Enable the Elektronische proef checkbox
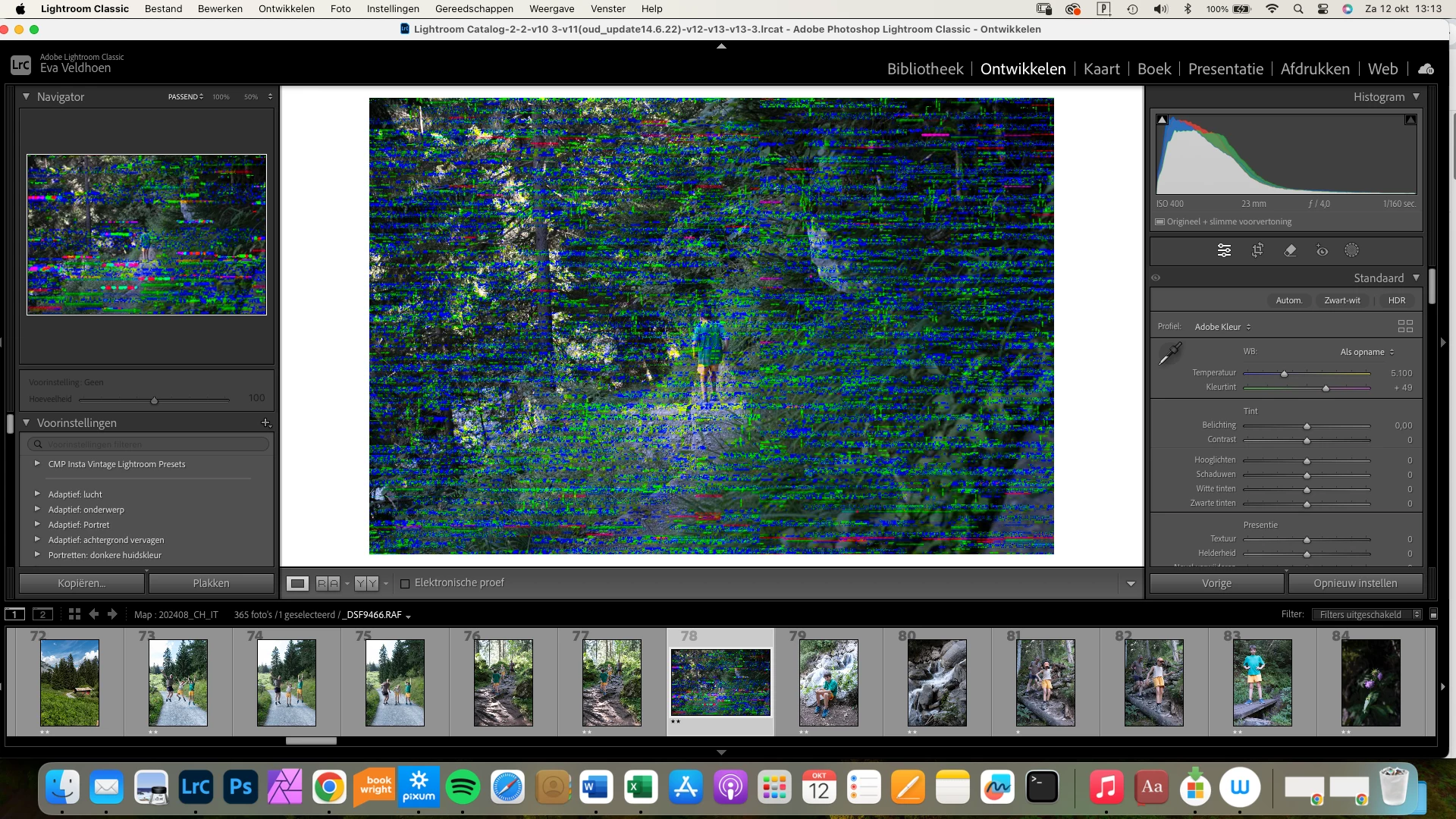 (x=405, y=583)
